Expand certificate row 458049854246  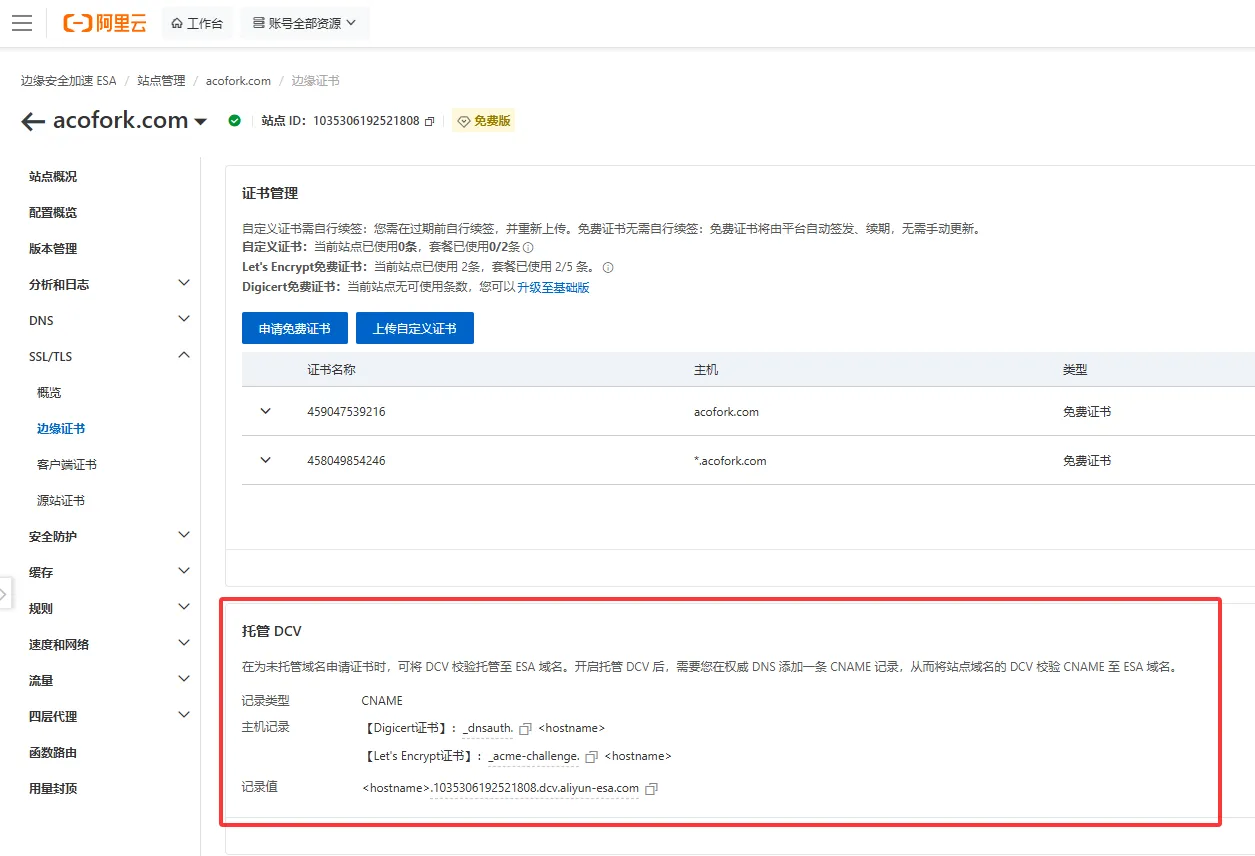pyautogui.click(x=265, y=460)
